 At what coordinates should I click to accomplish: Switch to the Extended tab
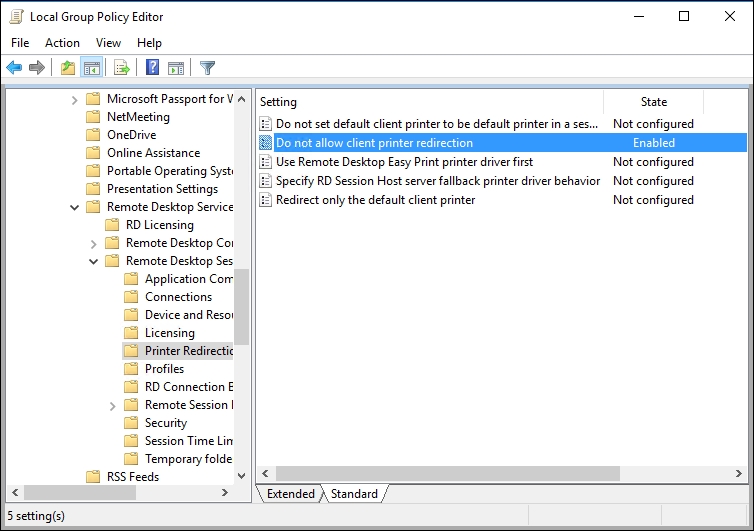pyautogui.click(x=291, y=494)
